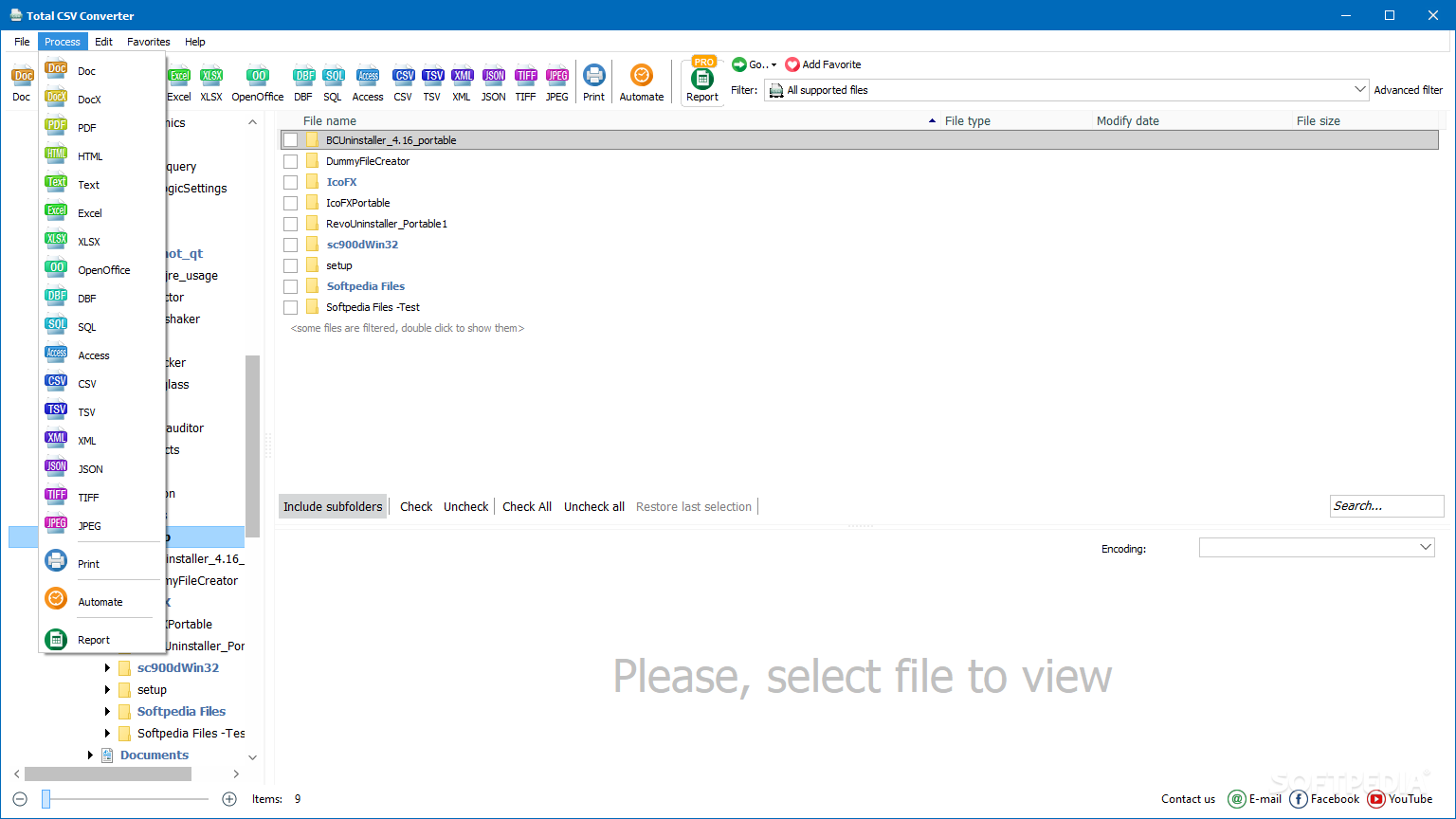Click the SQL toolbar icon

(x=333, y=83)
